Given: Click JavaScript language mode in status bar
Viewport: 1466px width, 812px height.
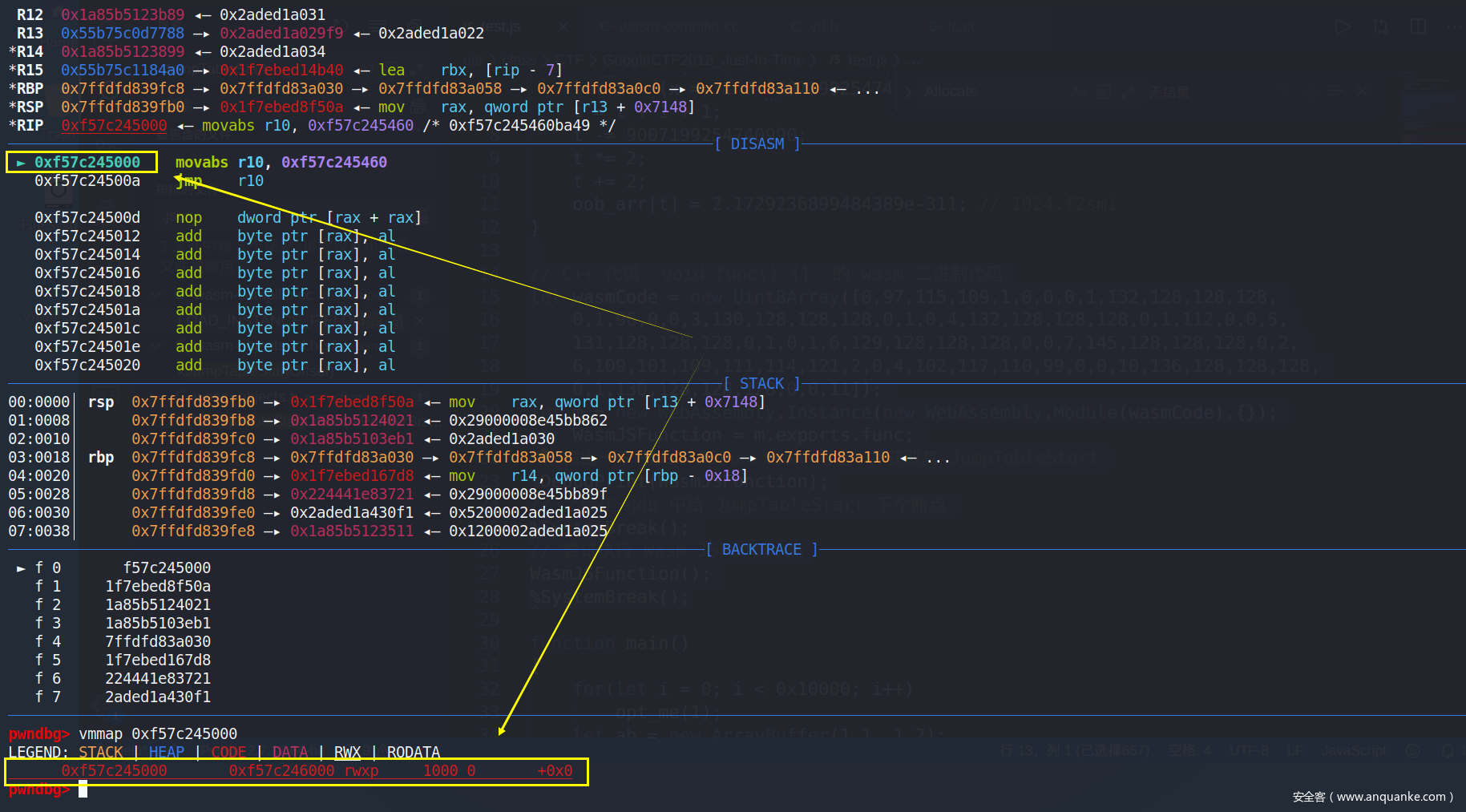Looking at the screenshot, I should 1353,751.
